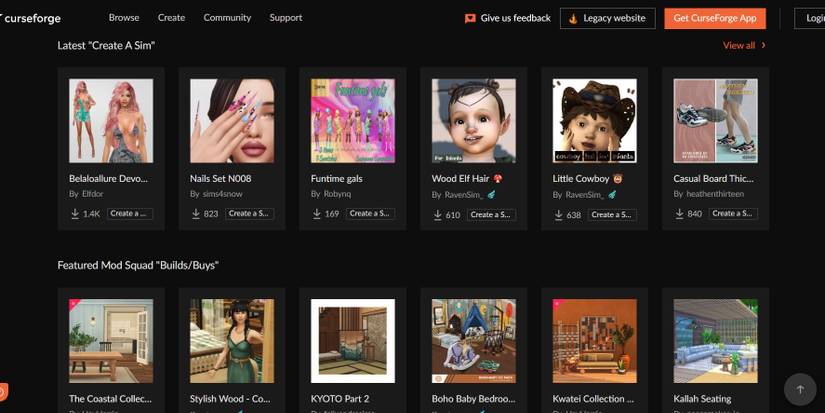825x413 pixels.
Task: Click The Coastal Collec title
Action: [110, 399]
